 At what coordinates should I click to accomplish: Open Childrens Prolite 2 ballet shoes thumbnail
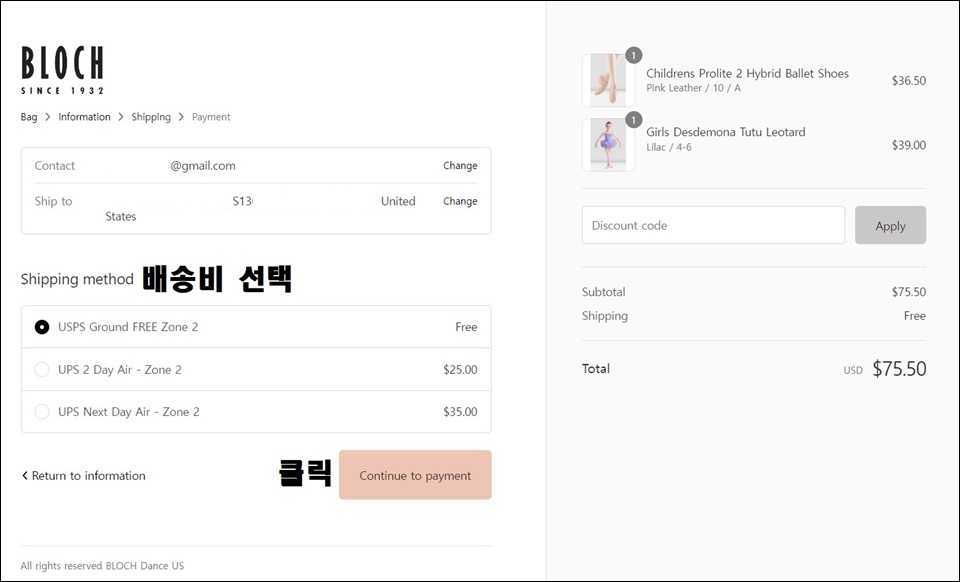[608, 80]
